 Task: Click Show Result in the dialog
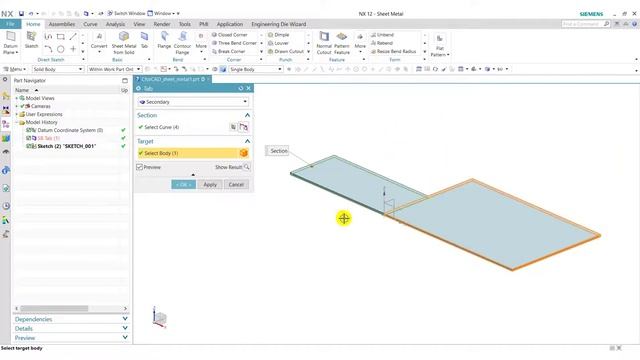(232, 167)
